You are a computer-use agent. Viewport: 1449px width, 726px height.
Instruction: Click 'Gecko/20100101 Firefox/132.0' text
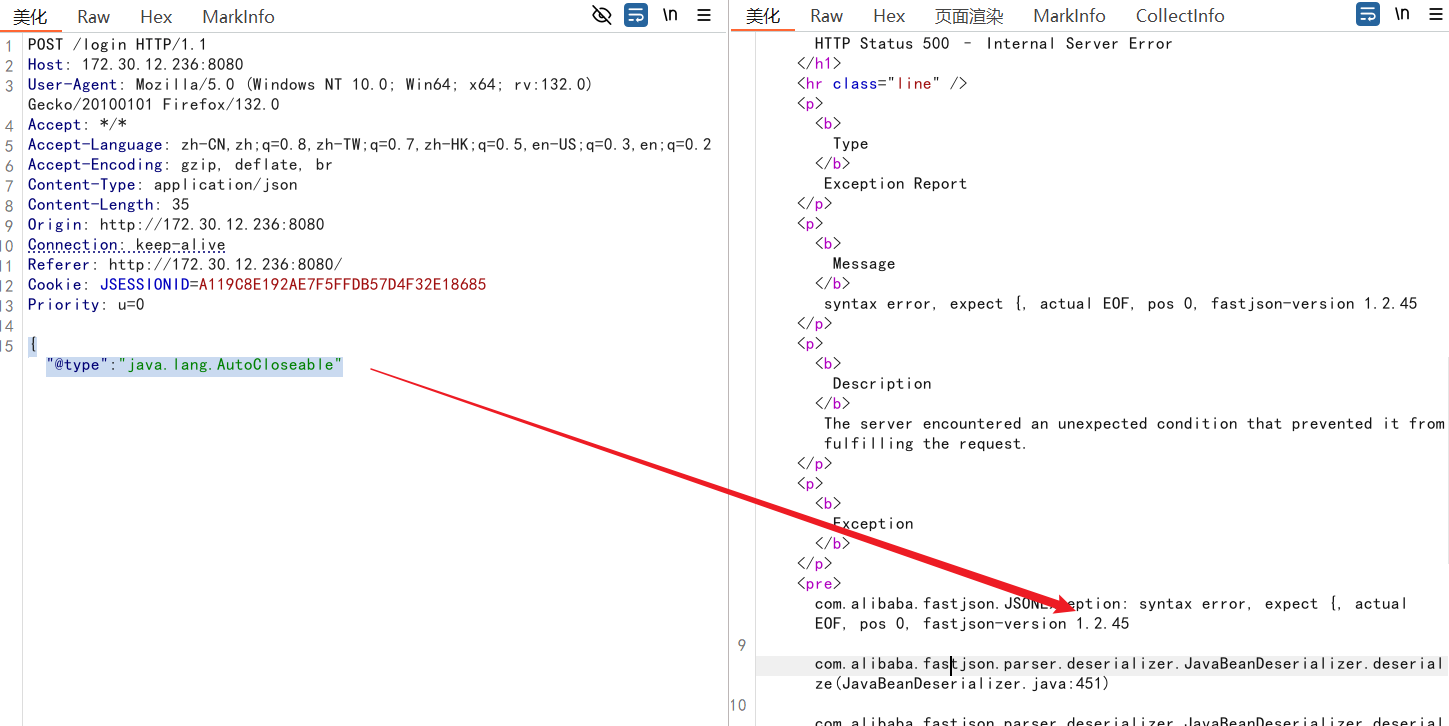pos(154,104)
